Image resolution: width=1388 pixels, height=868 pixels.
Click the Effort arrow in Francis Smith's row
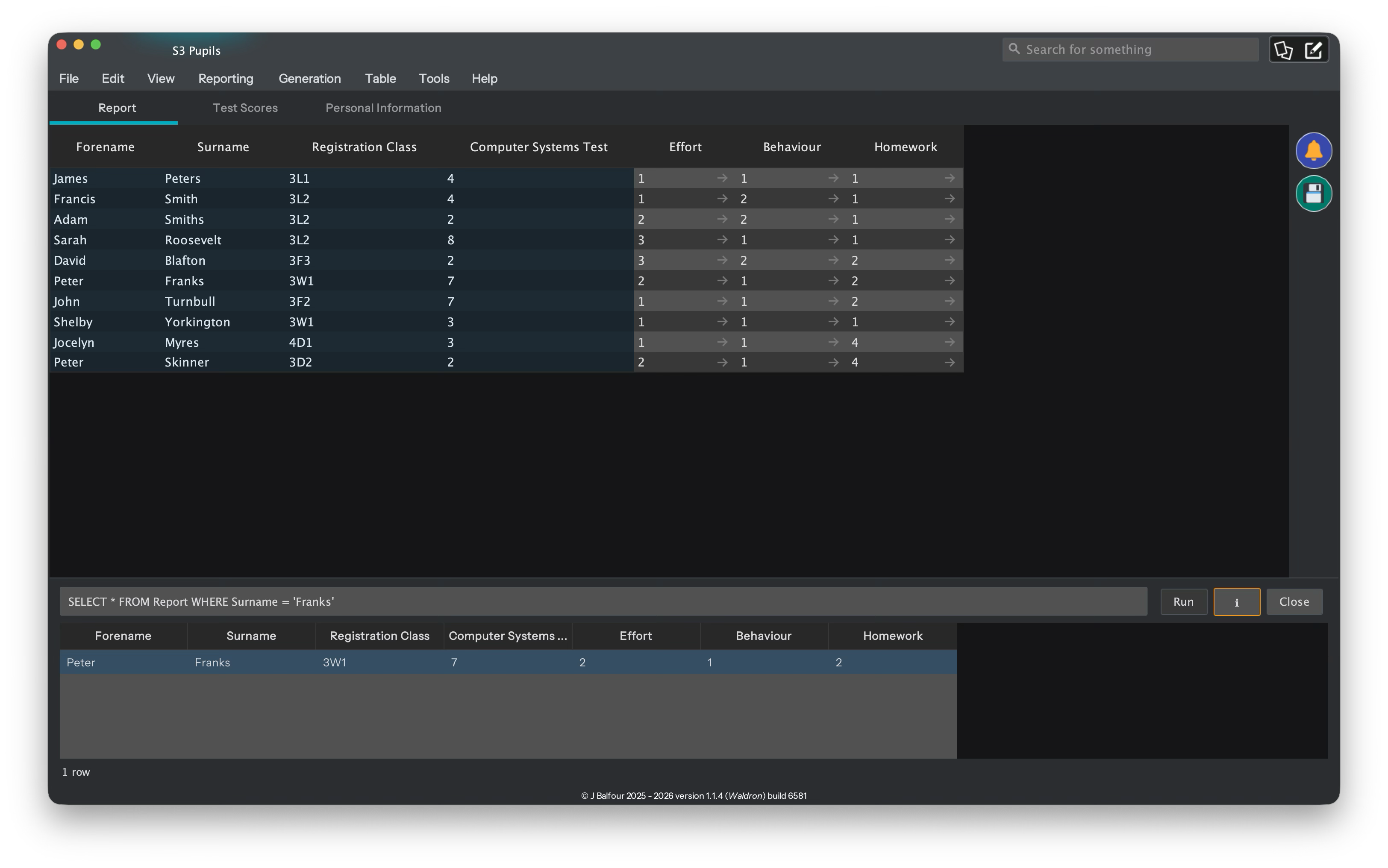click(x=723, y=199)
